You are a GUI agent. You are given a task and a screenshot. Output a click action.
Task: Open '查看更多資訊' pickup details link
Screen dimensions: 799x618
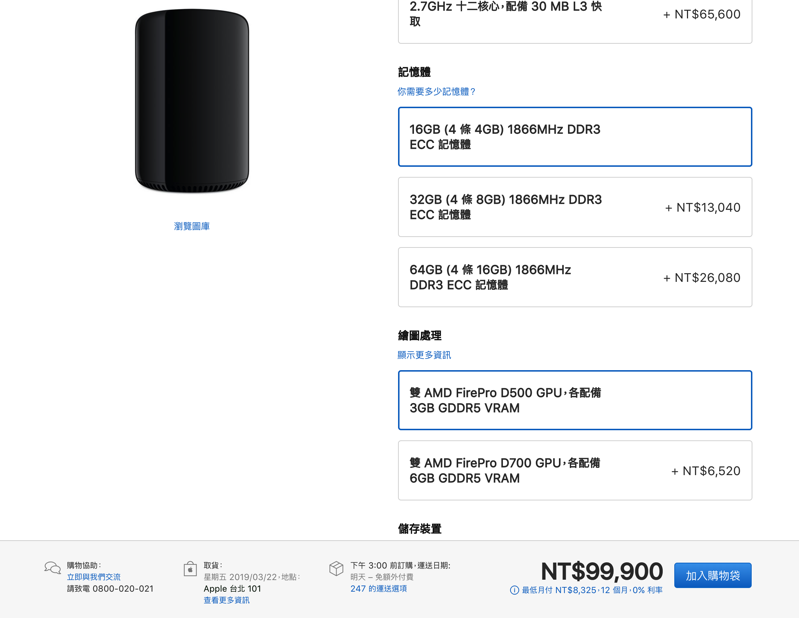coord(227,600)
